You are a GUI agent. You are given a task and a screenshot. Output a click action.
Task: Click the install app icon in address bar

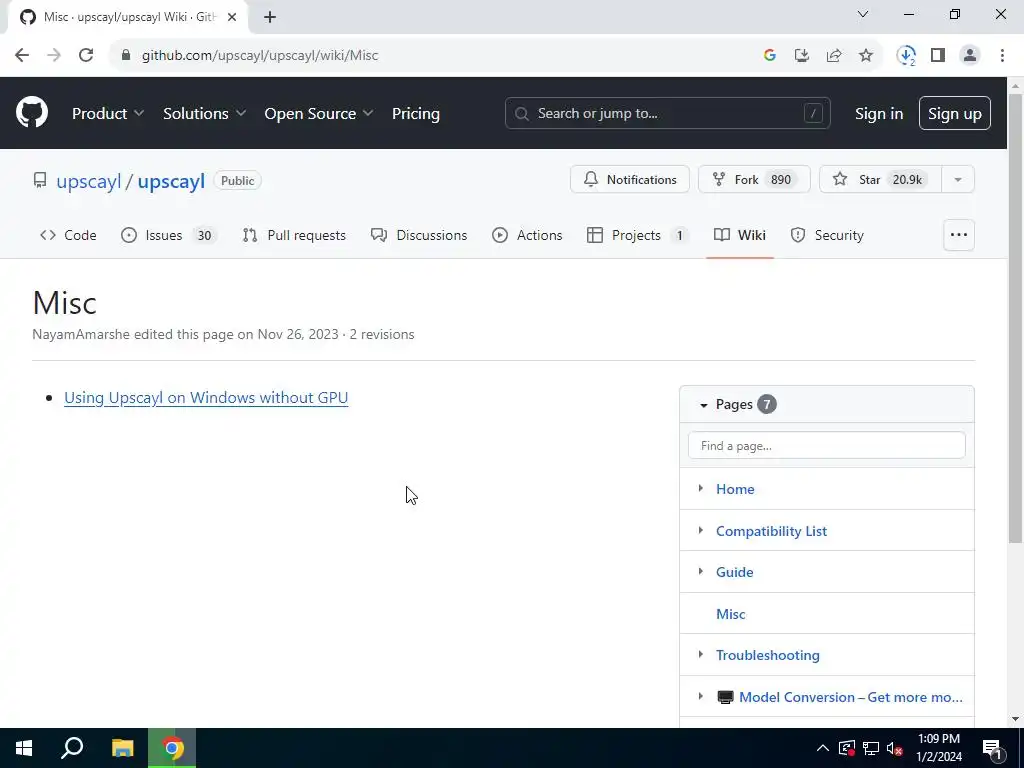[801, 56]
